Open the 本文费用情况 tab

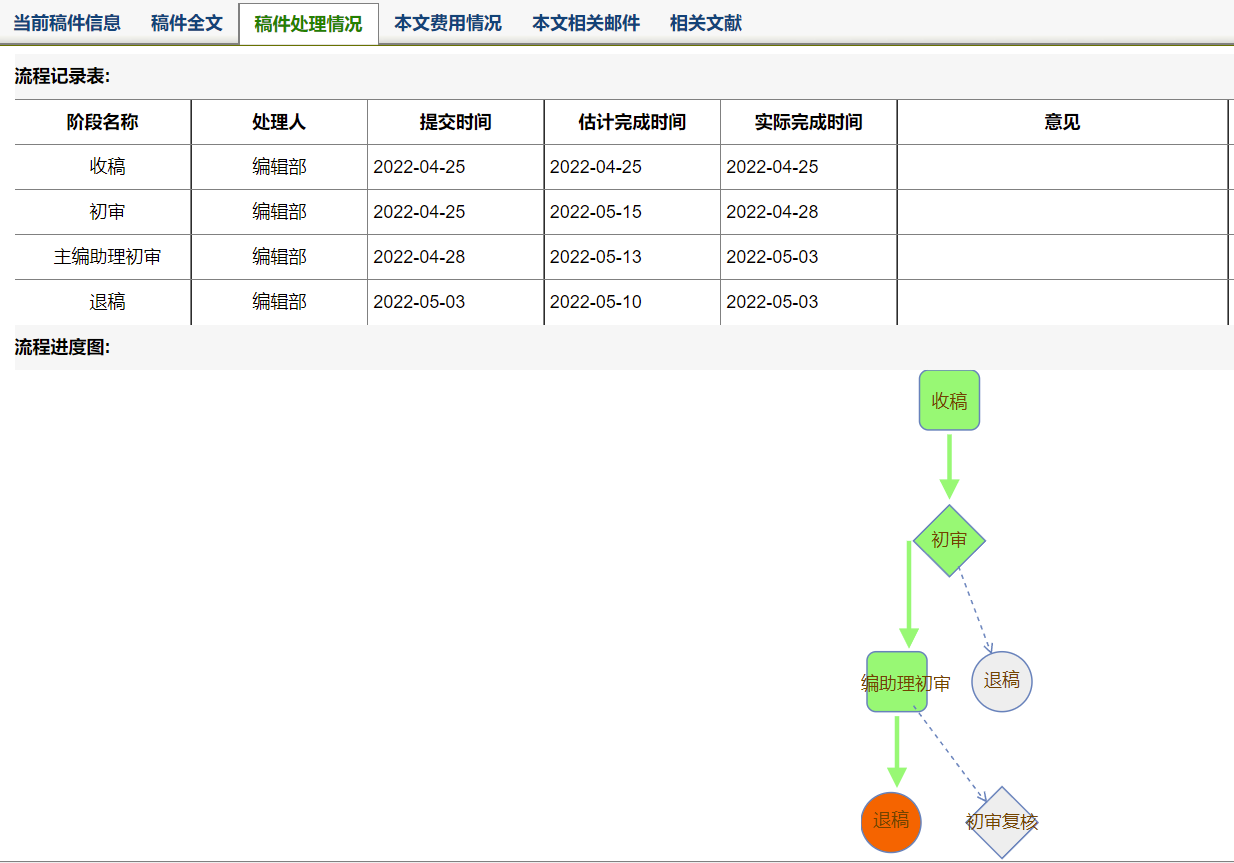(447, 23)
